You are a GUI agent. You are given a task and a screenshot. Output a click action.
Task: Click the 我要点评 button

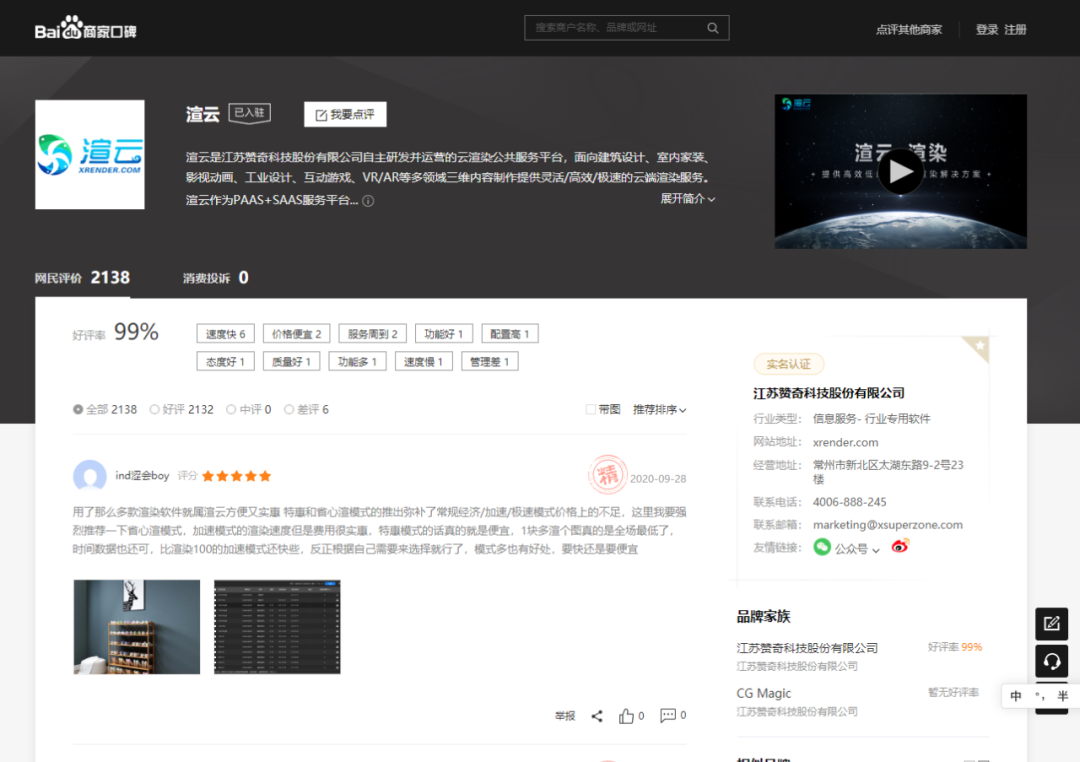[345, 115]
